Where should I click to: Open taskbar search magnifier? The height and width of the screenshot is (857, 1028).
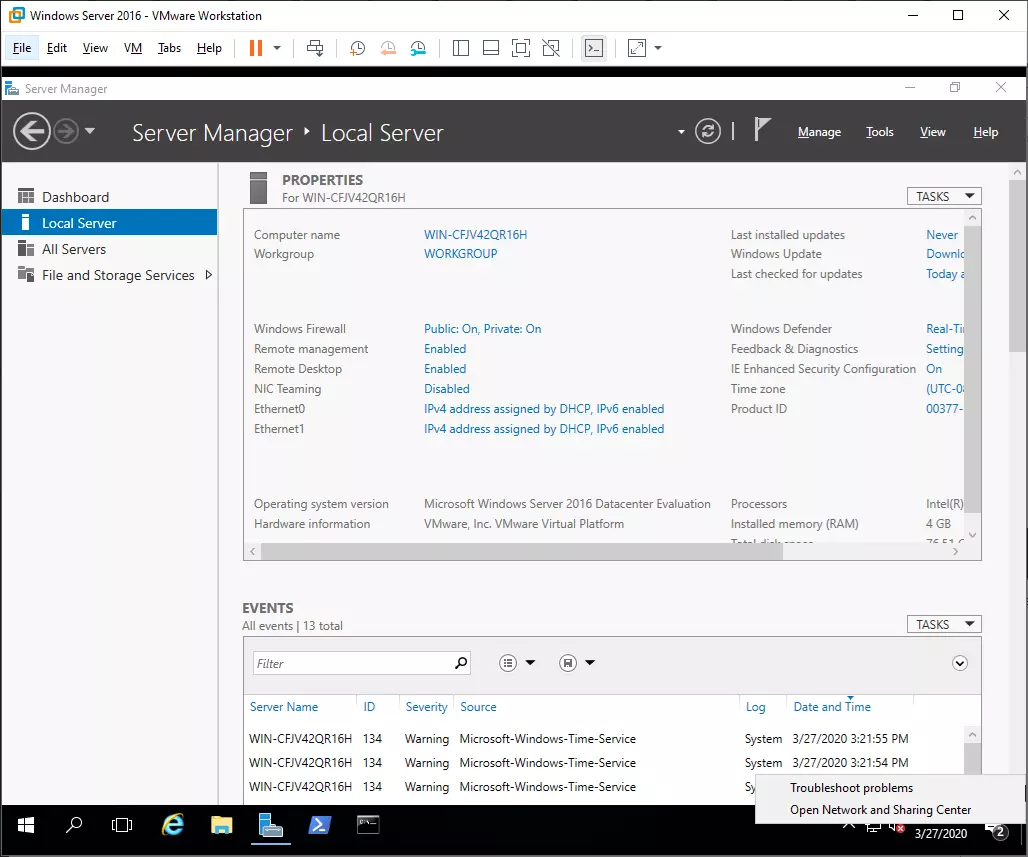[74, 825]
